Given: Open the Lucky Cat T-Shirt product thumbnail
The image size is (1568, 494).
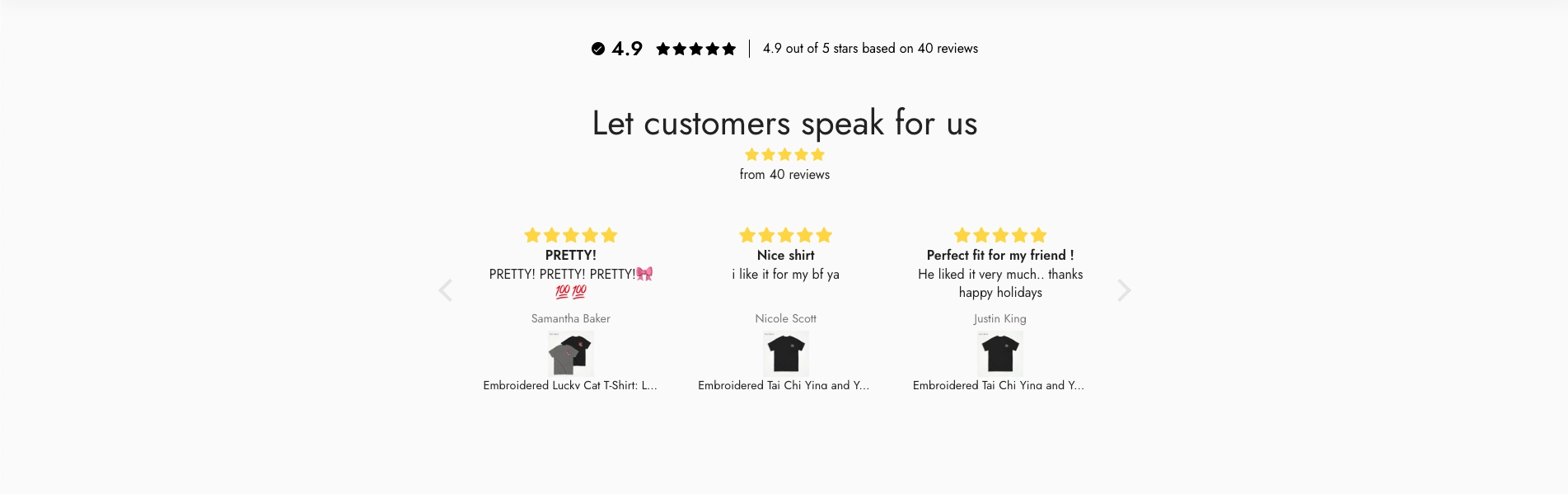Looking at the screenshot, I should pos(570,354).
